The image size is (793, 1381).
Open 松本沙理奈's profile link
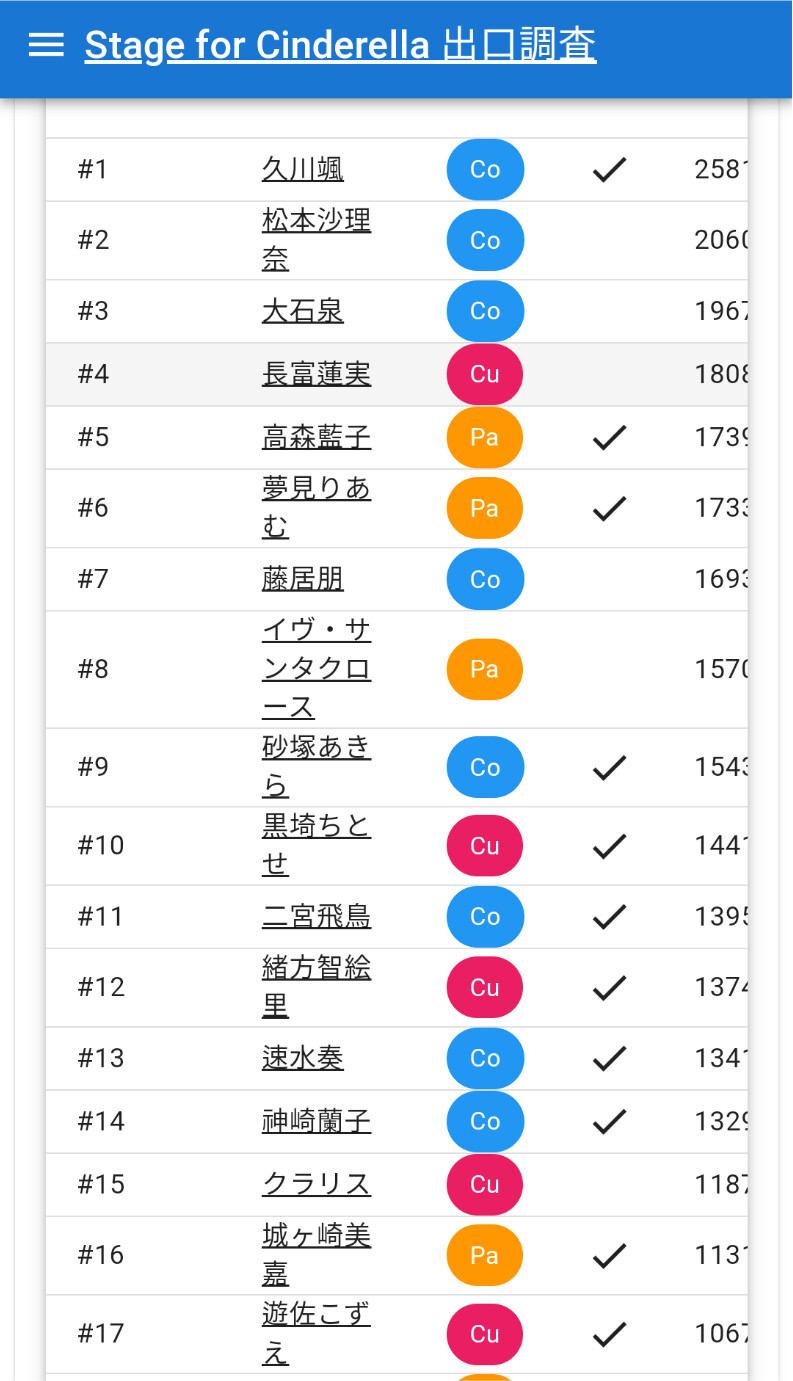coord(316,240)
